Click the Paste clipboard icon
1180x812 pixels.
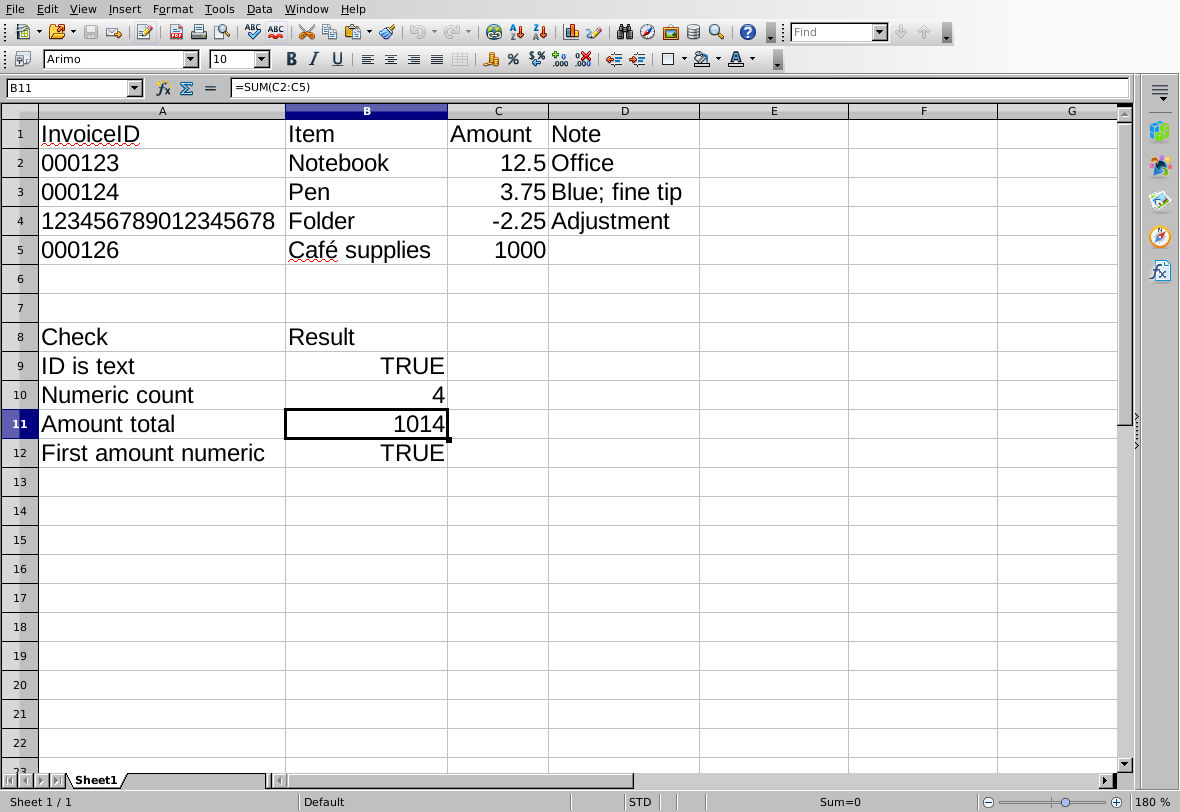(x=352, y=32)
